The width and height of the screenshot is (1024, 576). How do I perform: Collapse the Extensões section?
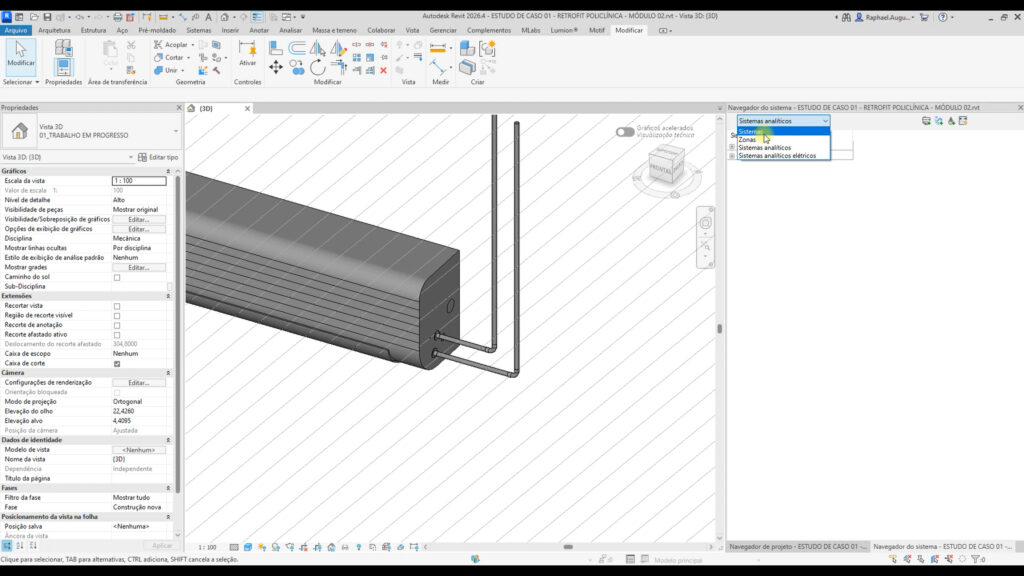coord(168,296)
